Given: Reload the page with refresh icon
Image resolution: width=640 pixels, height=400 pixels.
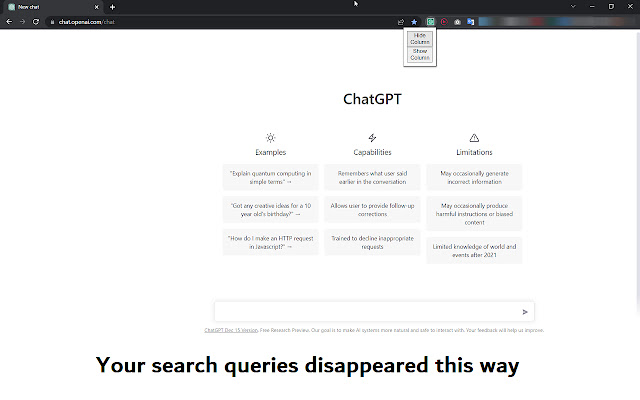Looking at the screenshot, I should click(36, 21).
